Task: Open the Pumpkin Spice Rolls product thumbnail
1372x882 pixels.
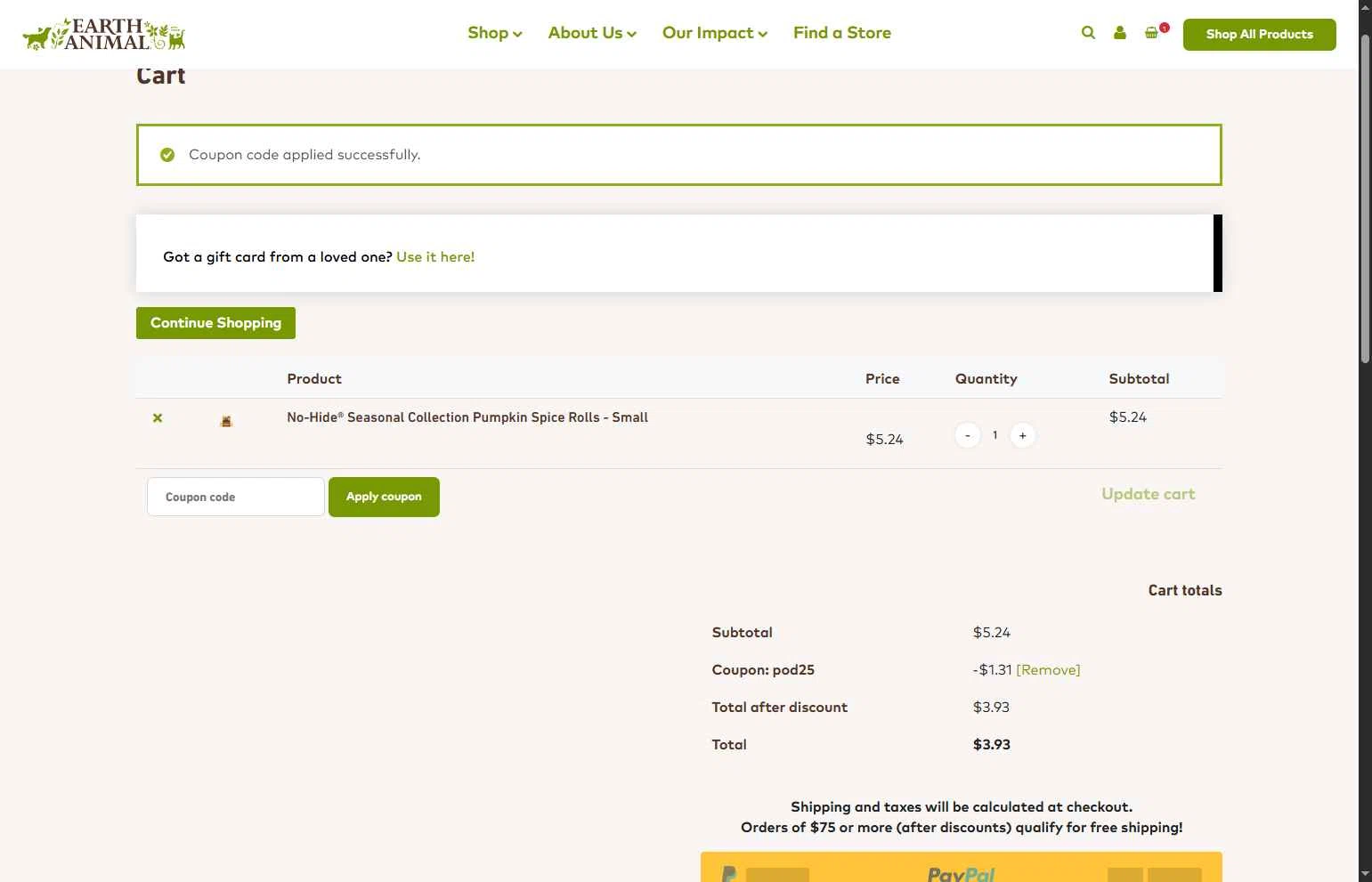Action: tap(226, 421)
